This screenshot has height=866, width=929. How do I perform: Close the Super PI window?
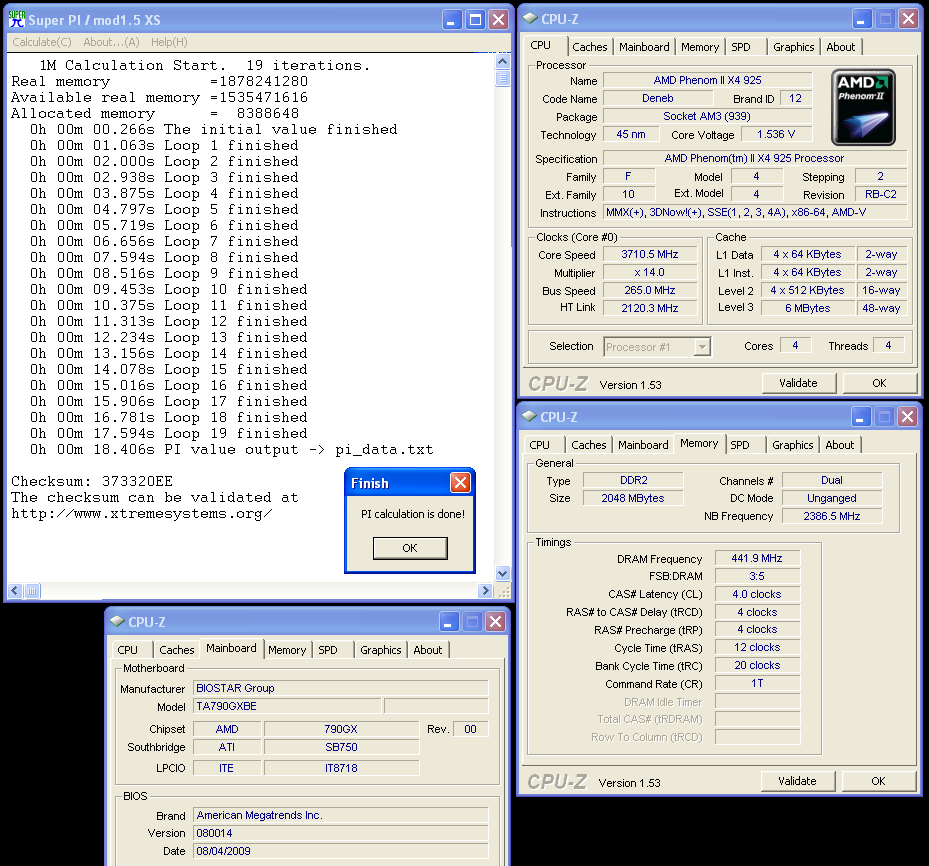499,20
